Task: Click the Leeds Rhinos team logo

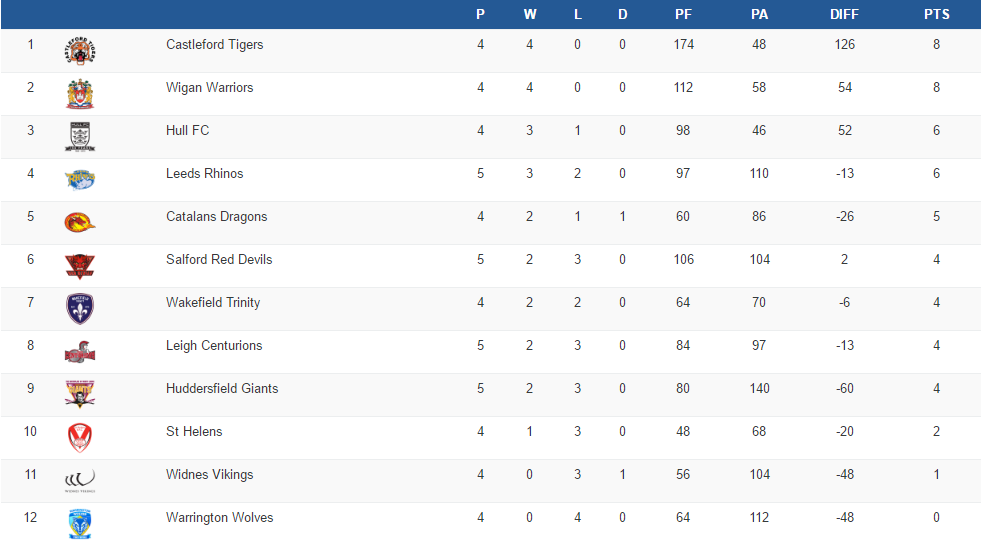Action: coord(80,180)
